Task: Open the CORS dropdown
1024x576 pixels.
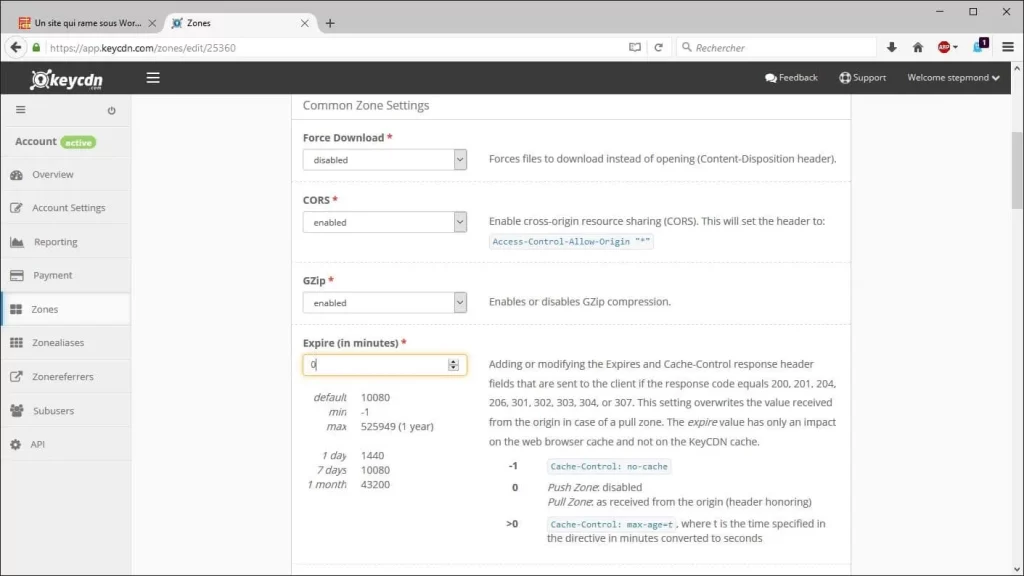Action: pyautogui.click(x=385, y=222)
